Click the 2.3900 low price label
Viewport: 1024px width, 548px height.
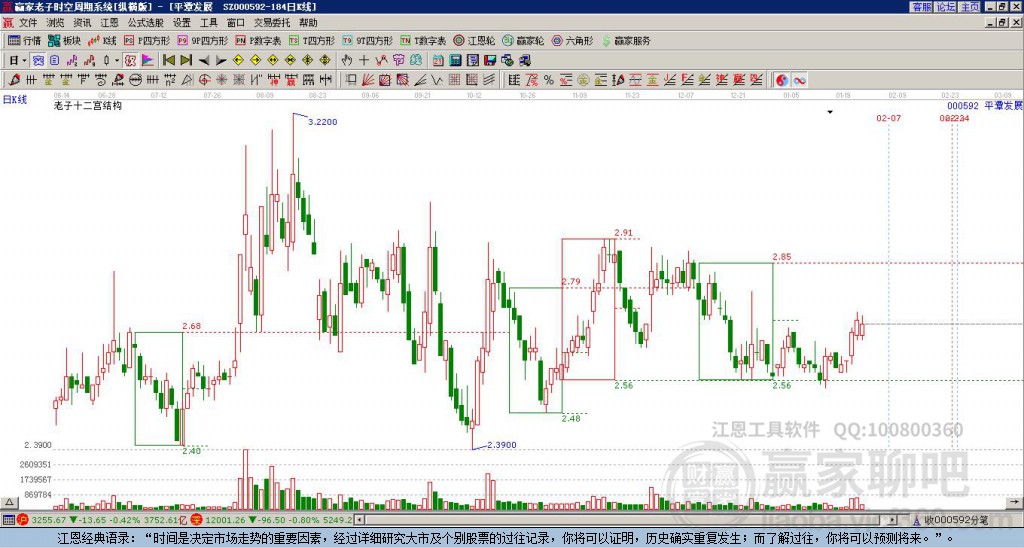502,445
